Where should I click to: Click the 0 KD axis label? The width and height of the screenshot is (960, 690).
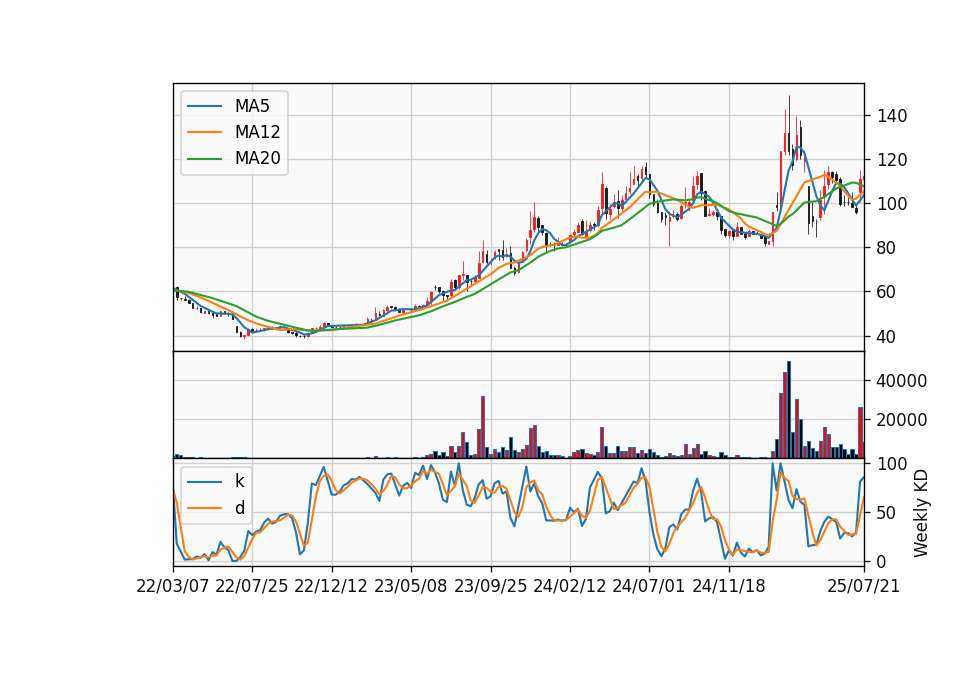point(882,561)
